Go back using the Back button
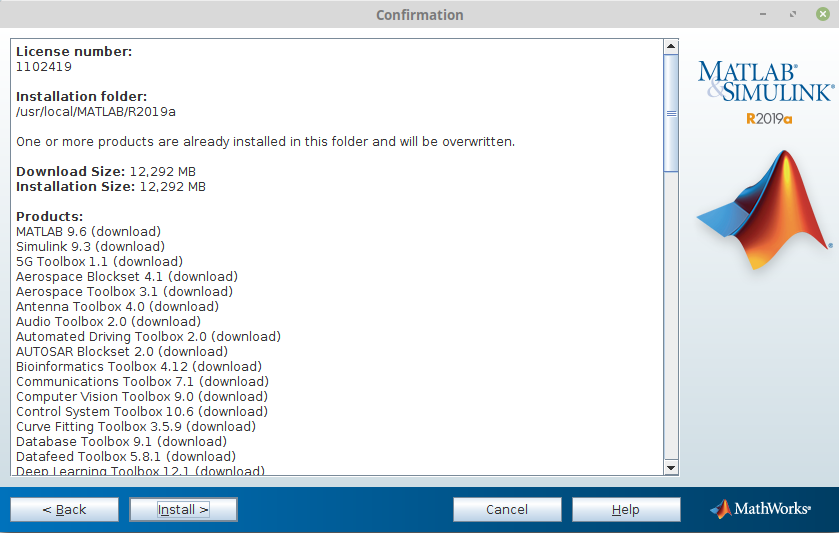This screenshot has width=839, height=533. point(64,509)
